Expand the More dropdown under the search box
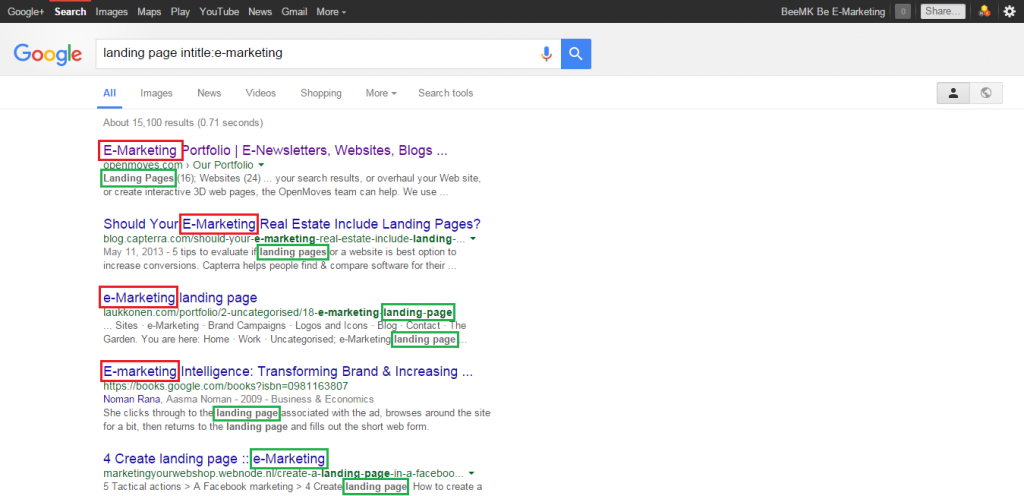 pyautogui.click(x=381, y=93)
